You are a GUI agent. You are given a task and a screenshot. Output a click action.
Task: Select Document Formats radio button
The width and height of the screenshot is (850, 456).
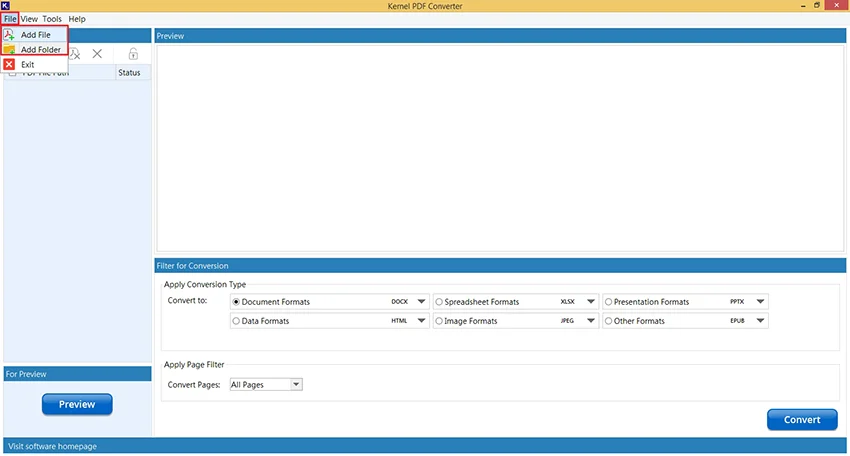236,301
